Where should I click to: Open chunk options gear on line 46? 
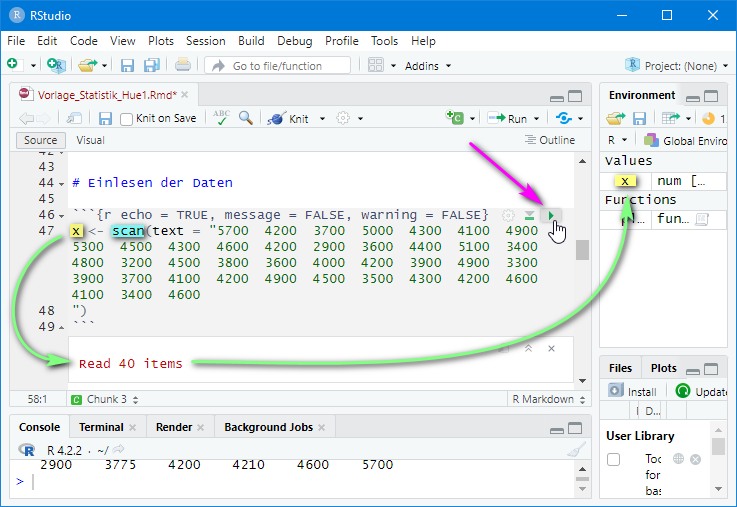[x=508, y=216]
